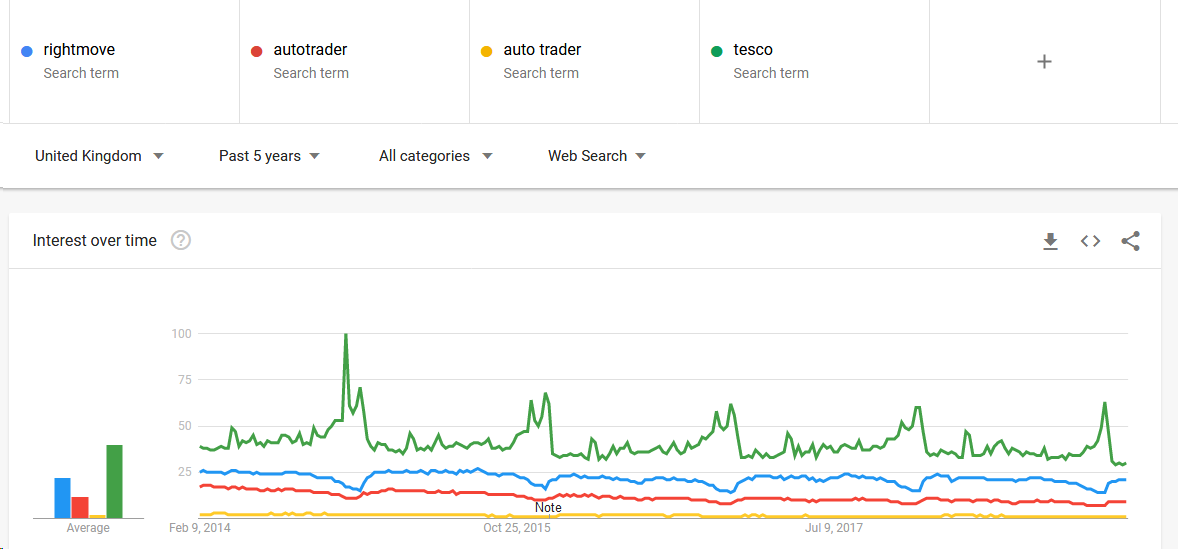Screen dimensions: 1178x549
Task: Click the green Average bar for tesco
Action: click(x=114, y=481)
